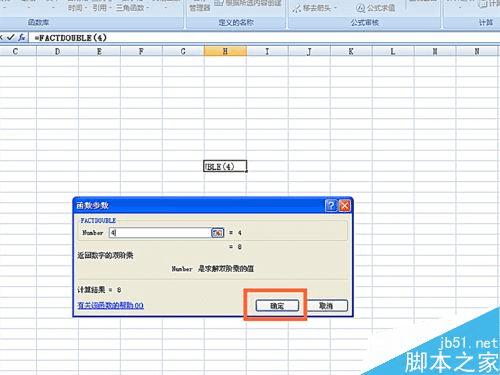
Task: Select column G header
Action: pos(183,51)
